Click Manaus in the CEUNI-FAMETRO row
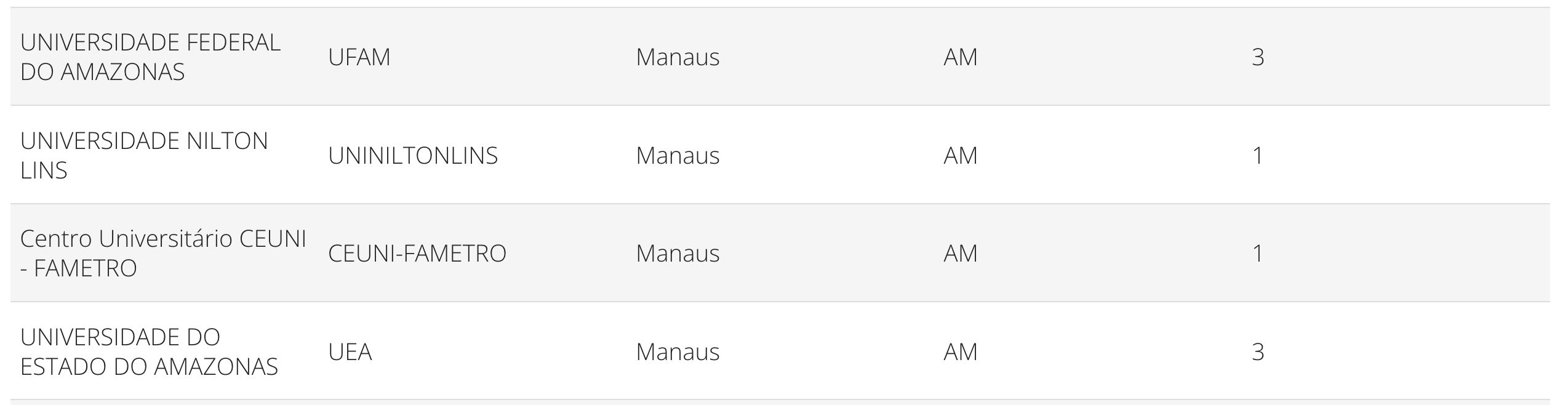1568x405 pixels. (678, 254)
